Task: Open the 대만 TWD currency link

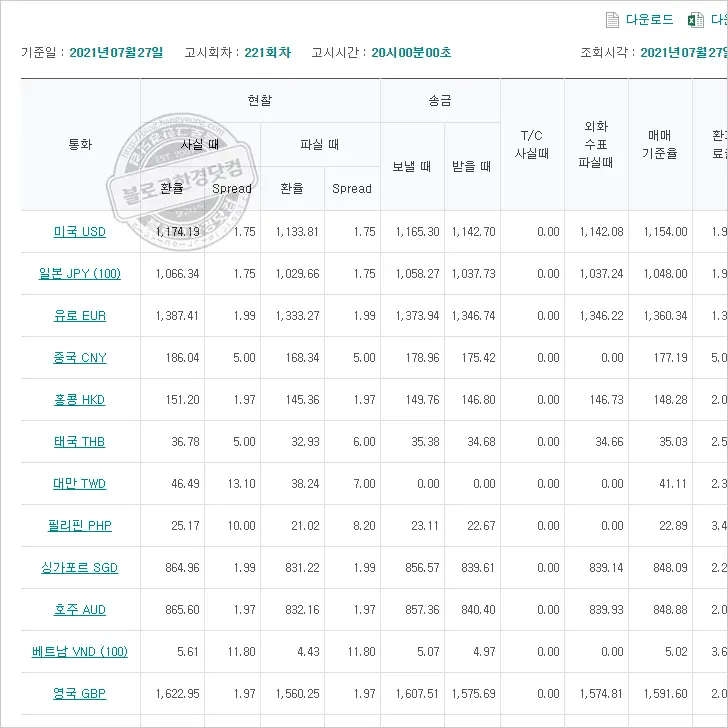Action: click(x=80, y=484)
